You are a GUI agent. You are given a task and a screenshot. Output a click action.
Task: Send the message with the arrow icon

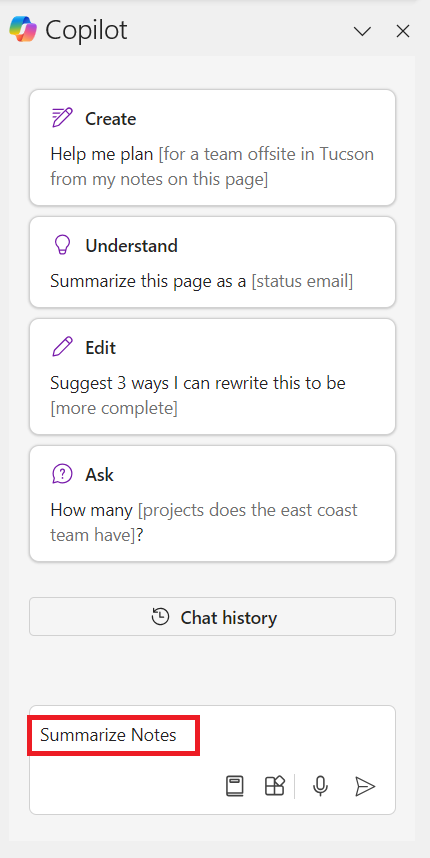tap(365, 786)
